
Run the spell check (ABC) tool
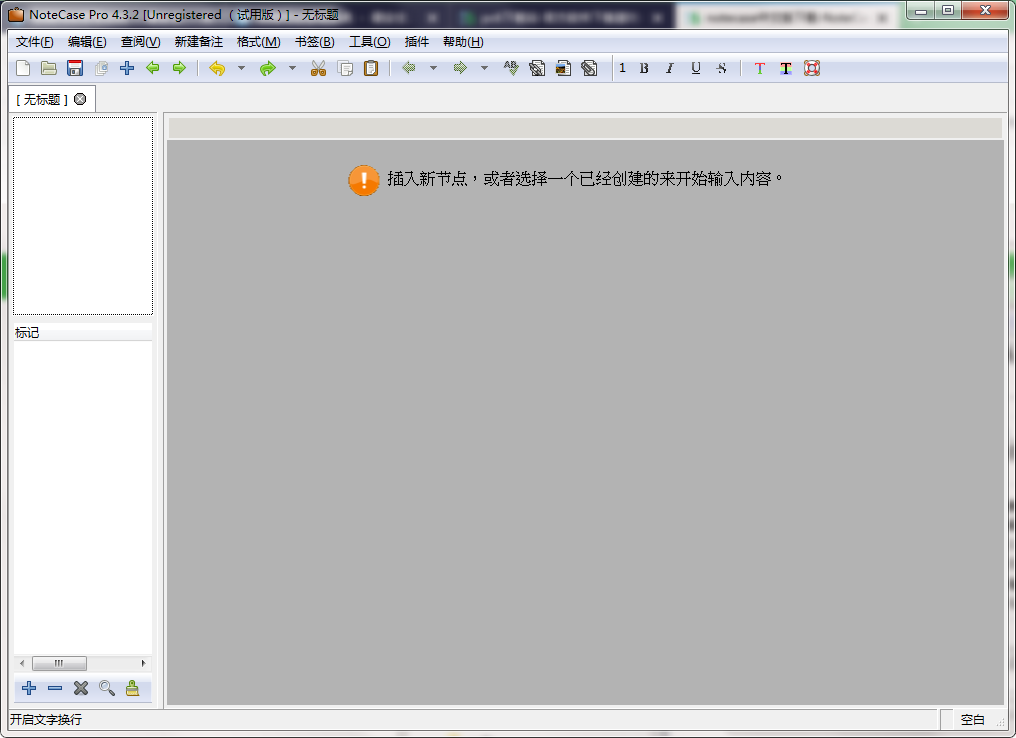[x=510, y=68]
